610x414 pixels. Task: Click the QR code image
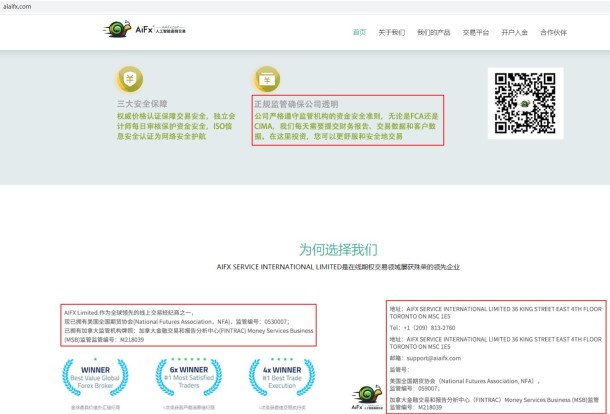[x=525, y=103]
